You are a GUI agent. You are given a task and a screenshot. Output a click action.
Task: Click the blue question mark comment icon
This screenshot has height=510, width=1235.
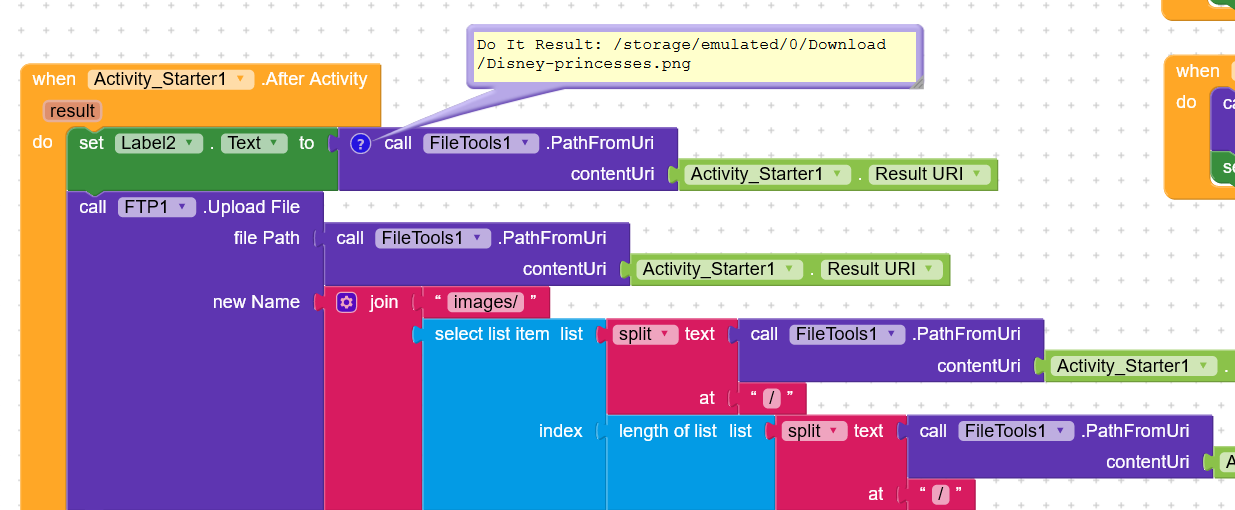pos(361,143)
